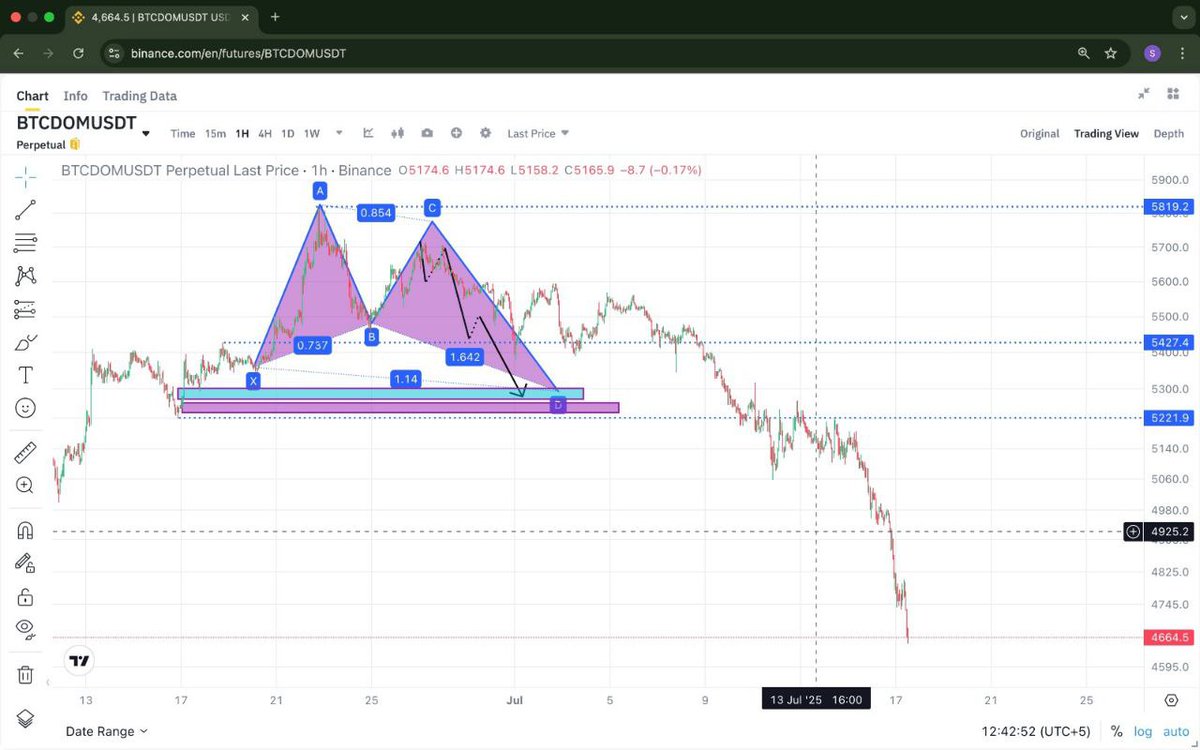This screenshot has height=750, width=1200.
Task: Toggle stay in drawing mode
Action: pos(25,563)
